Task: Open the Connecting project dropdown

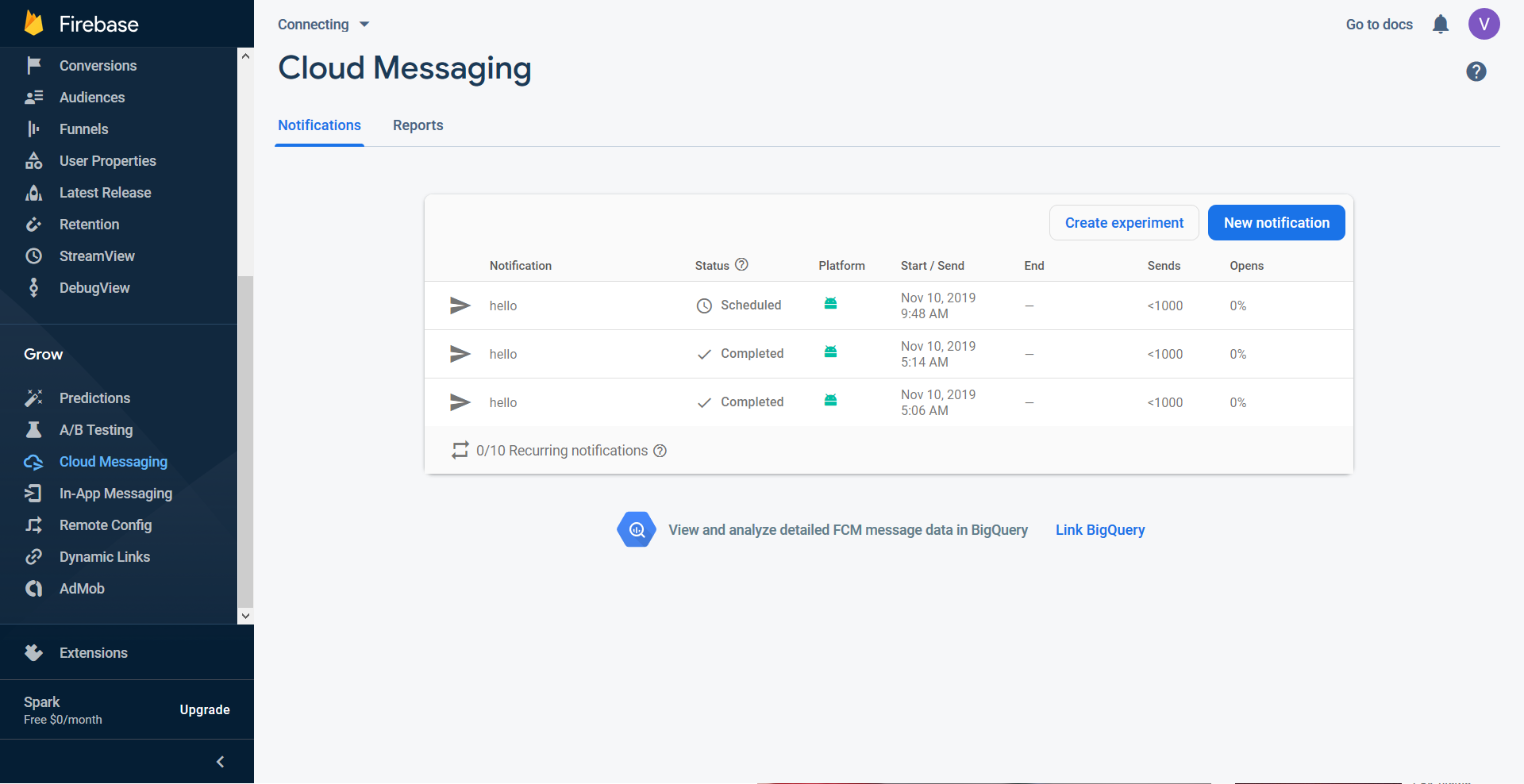Action: [324, 25]
